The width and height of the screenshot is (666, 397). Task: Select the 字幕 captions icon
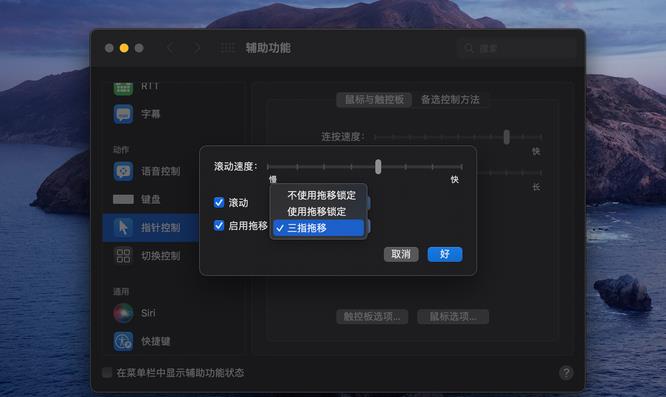click(x=123, y=114)
